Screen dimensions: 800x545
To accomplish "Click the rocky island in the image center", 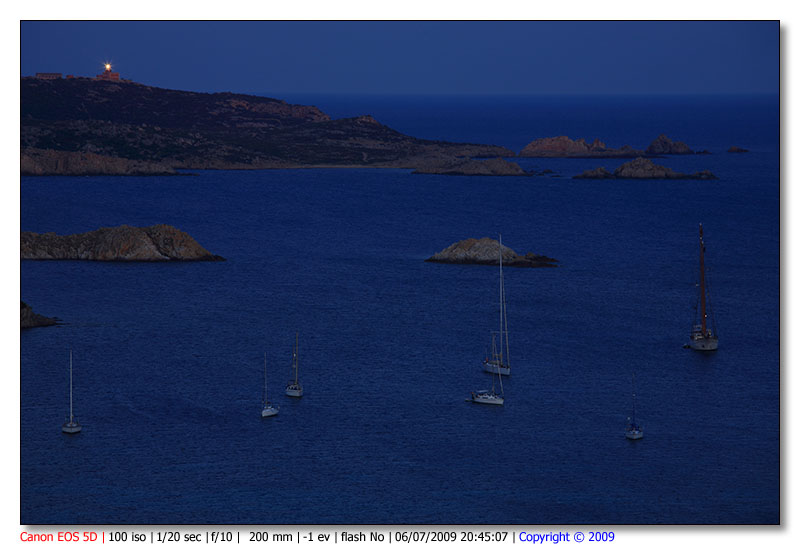I will (x=489, y=252).
